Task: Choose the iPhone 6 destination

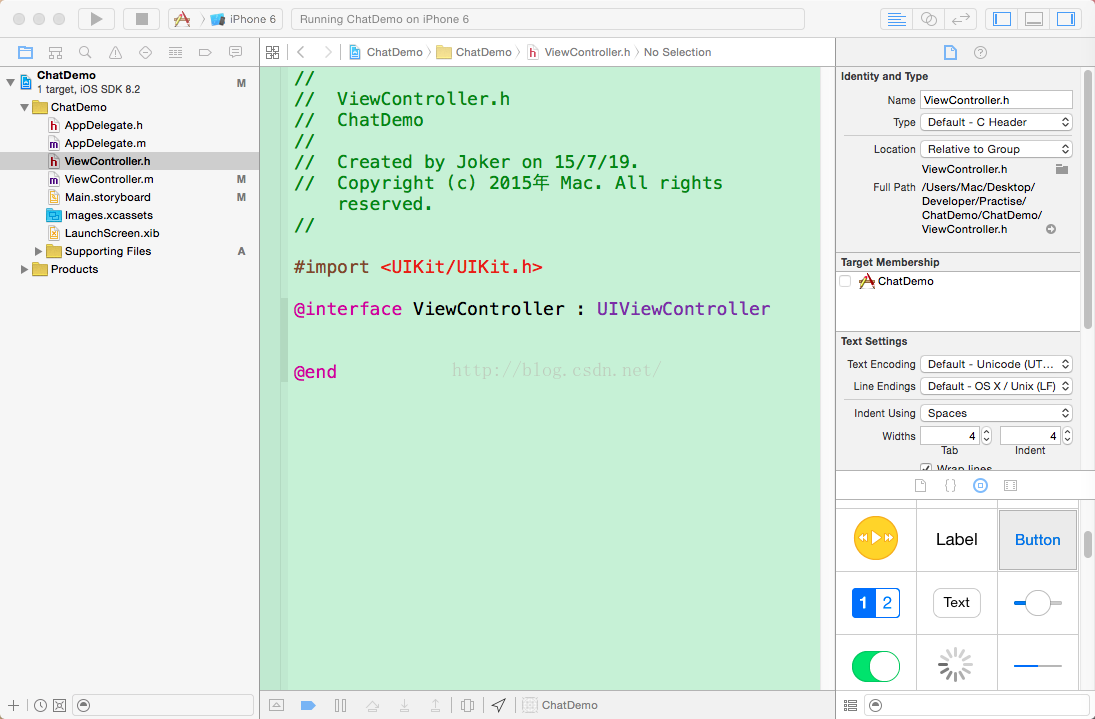Action: tap(244, 19)
